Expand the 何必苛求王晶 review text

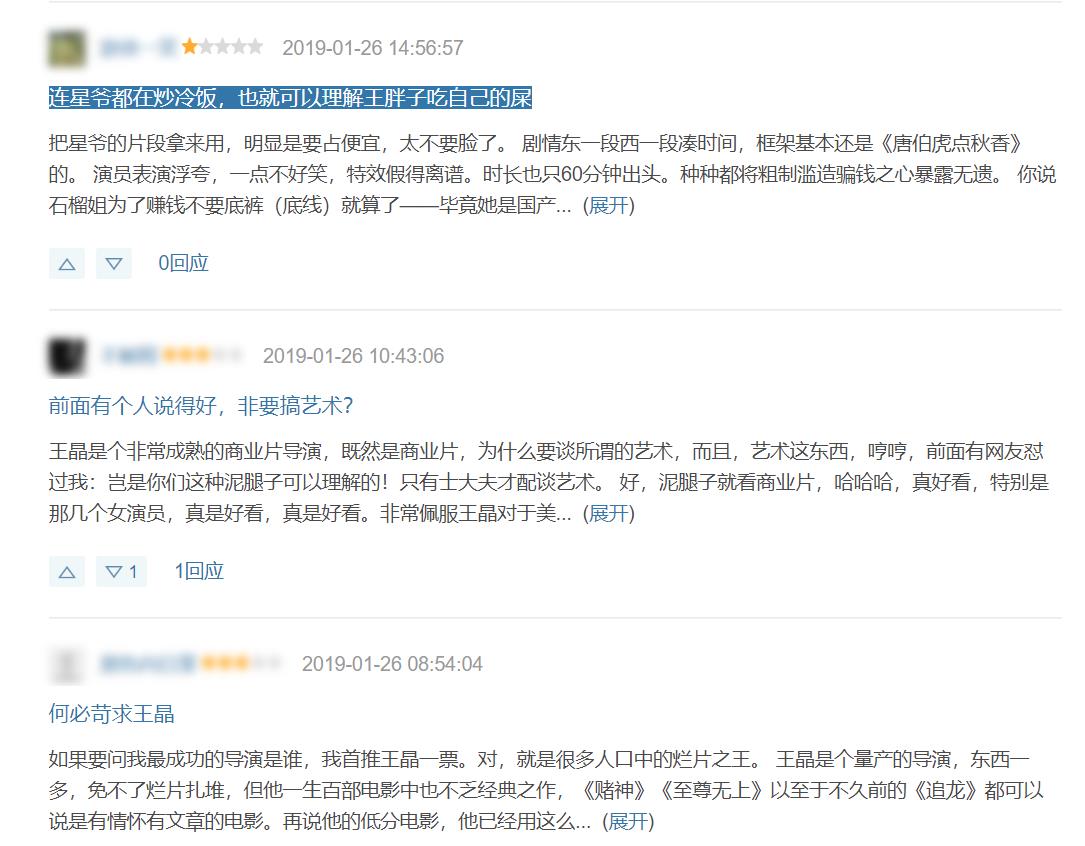coord(628,822)
